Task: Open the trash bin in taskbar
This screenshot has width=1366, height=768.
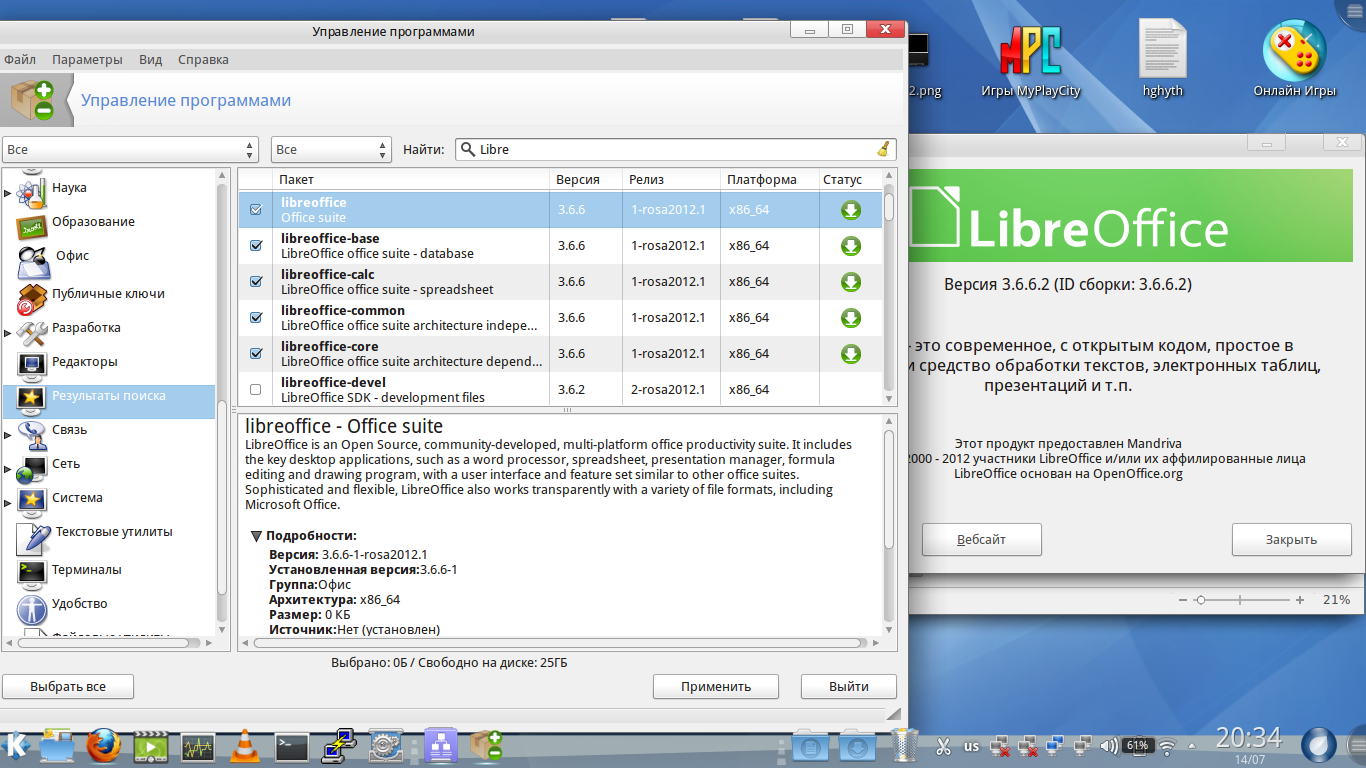Action: [904, 746]
